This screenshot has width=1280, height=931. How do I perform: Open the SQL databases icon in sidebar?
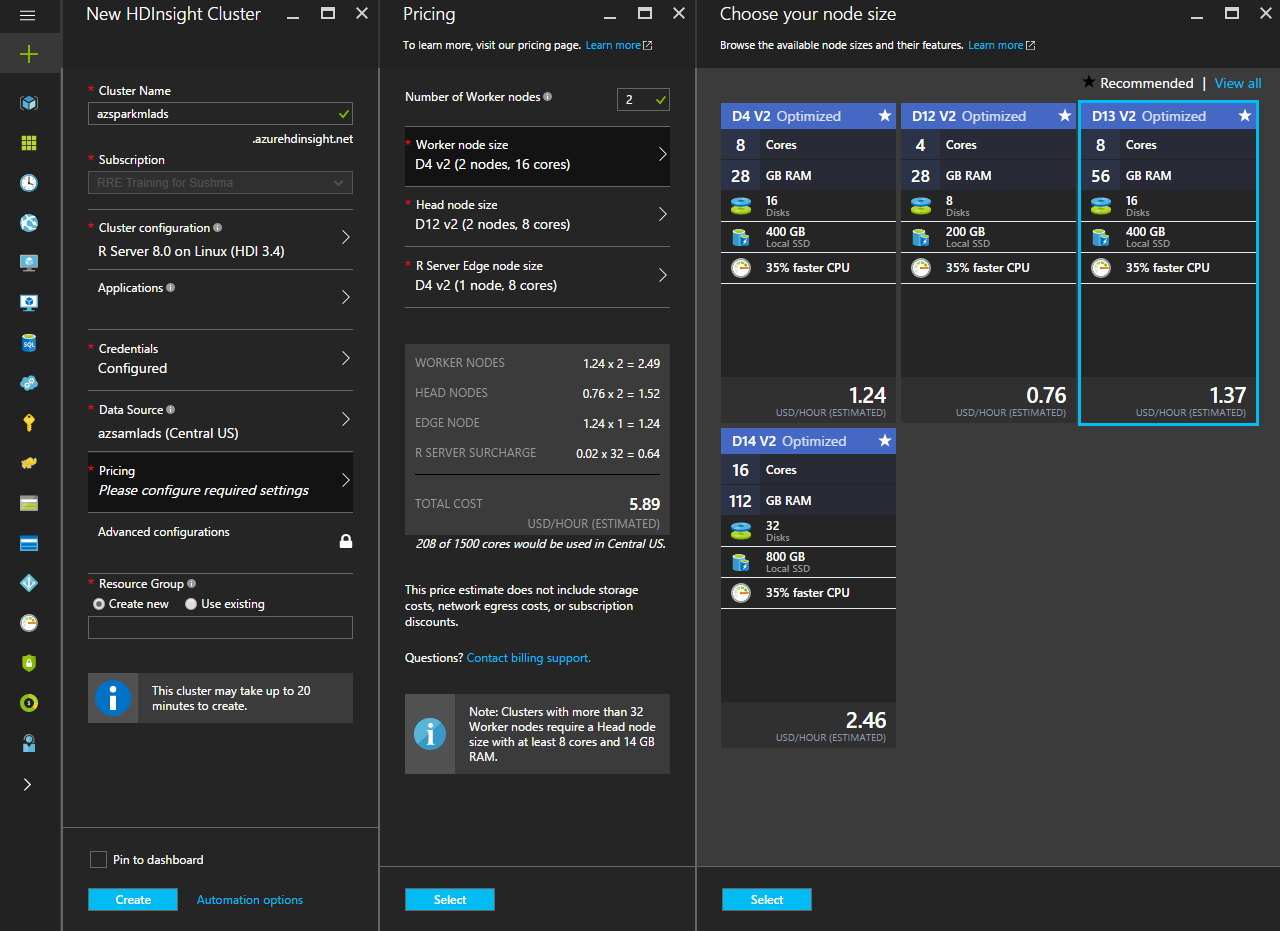(x=29, y=343)
